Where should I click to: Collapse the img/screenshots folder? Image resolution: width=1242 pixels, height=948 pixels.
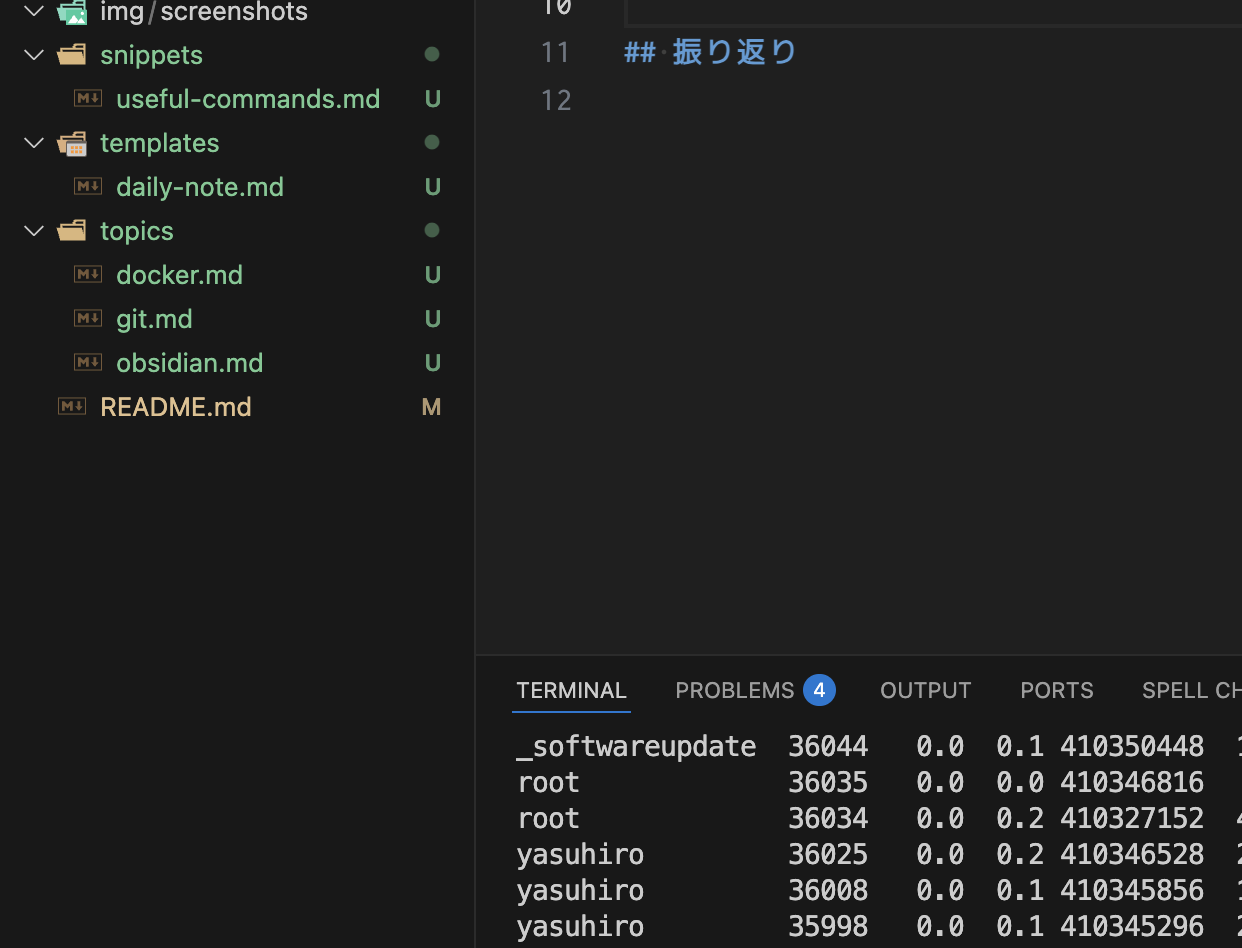(33, 13)
